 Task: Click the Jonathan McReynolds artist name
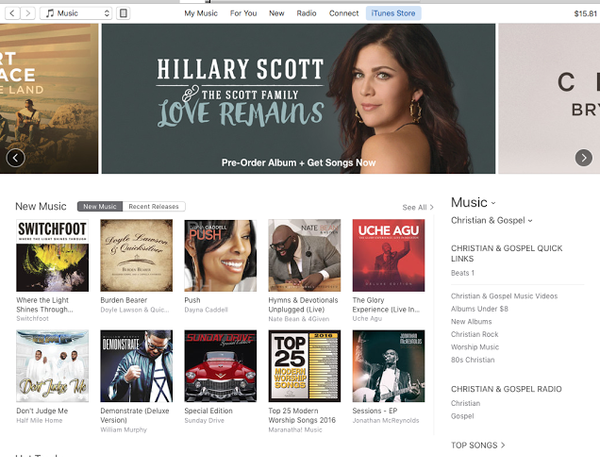coord(386,420)
